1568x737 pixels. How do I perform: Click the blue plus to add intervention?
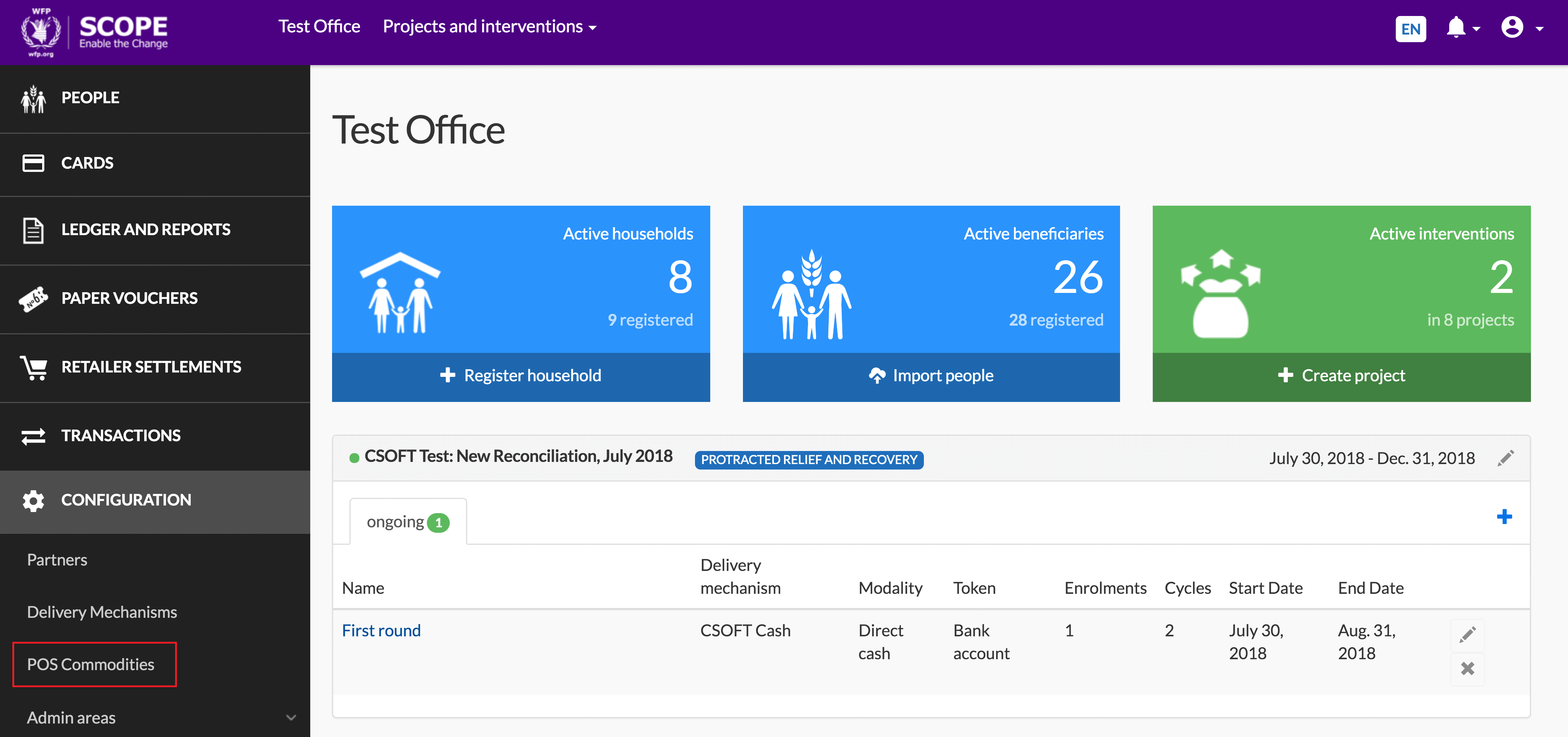coord(1503,516)
